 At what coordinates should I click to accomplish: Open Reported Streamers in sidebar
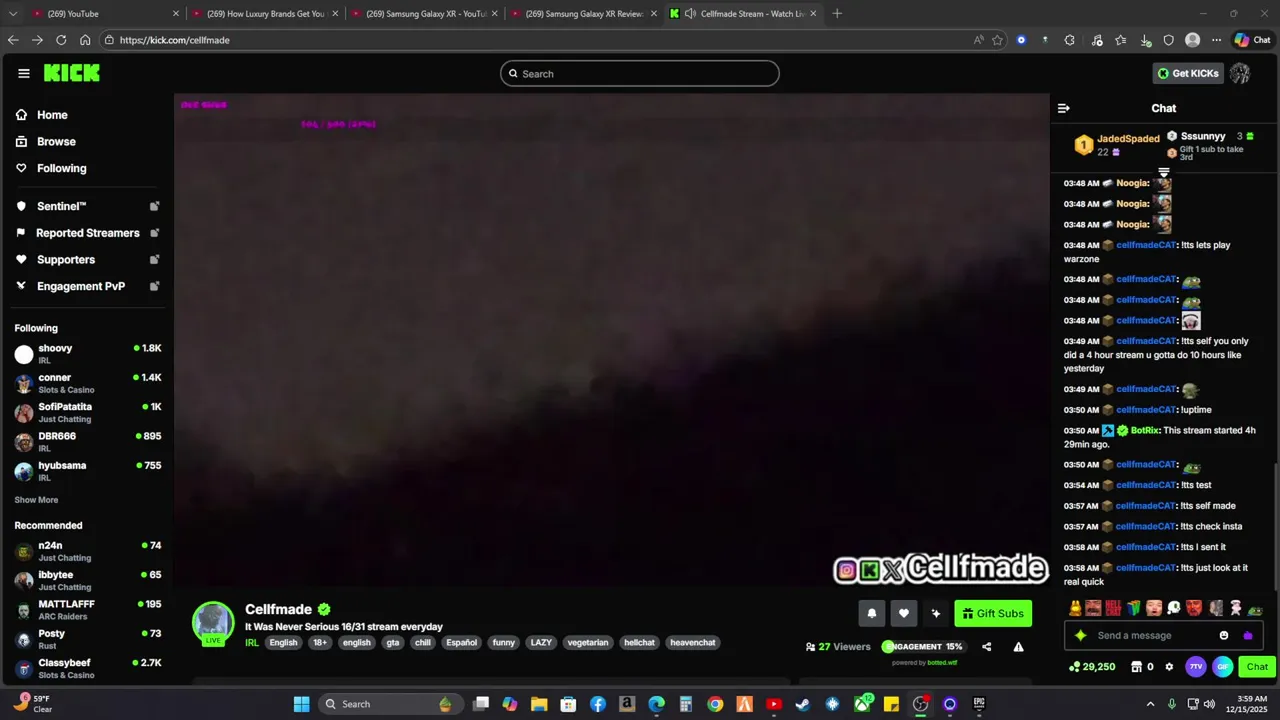88,233
